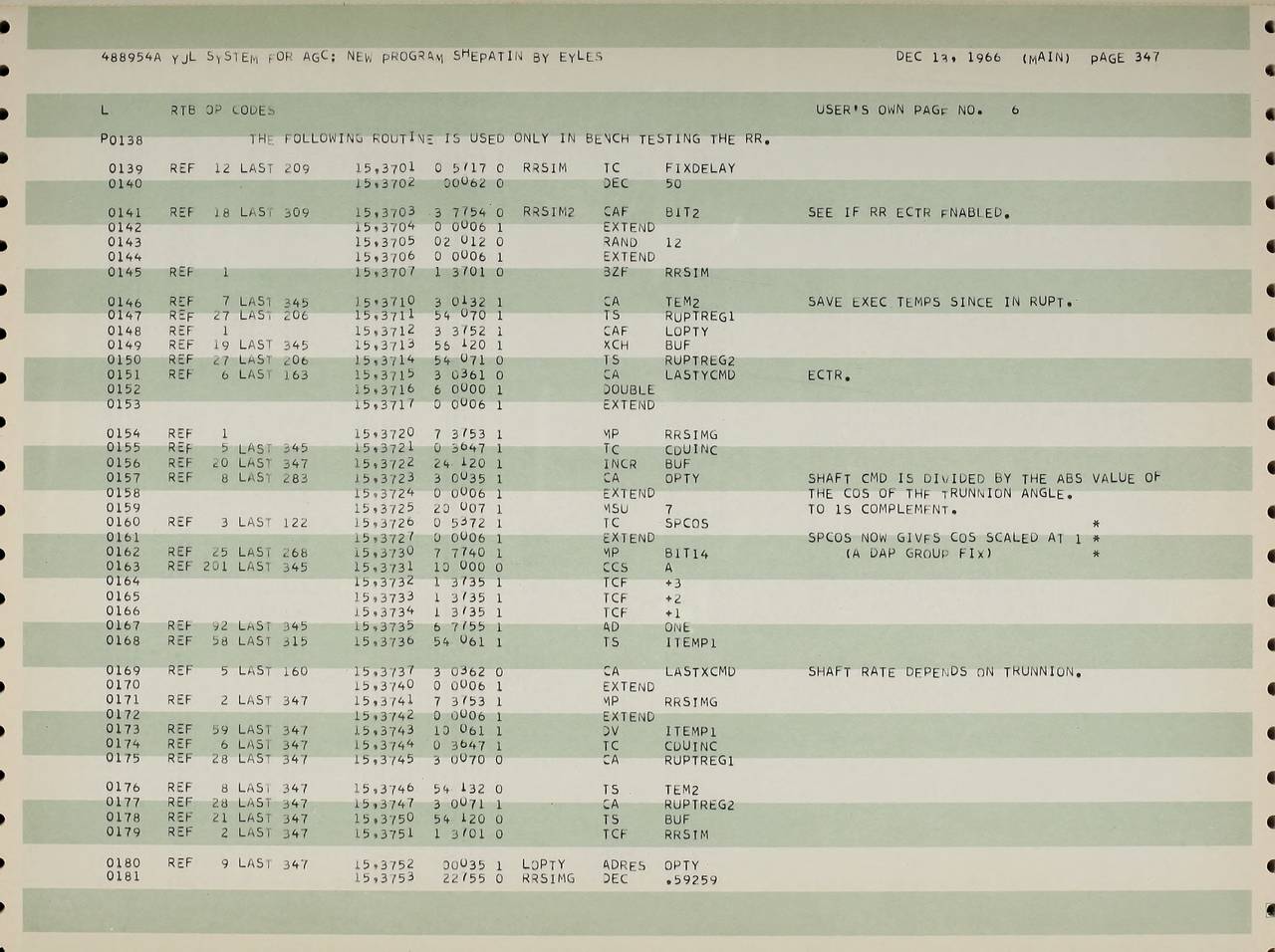1275x952 pixels.
Task: Click the '(A DAP GROUP FIX)' comment
Action: click(917, 553)
